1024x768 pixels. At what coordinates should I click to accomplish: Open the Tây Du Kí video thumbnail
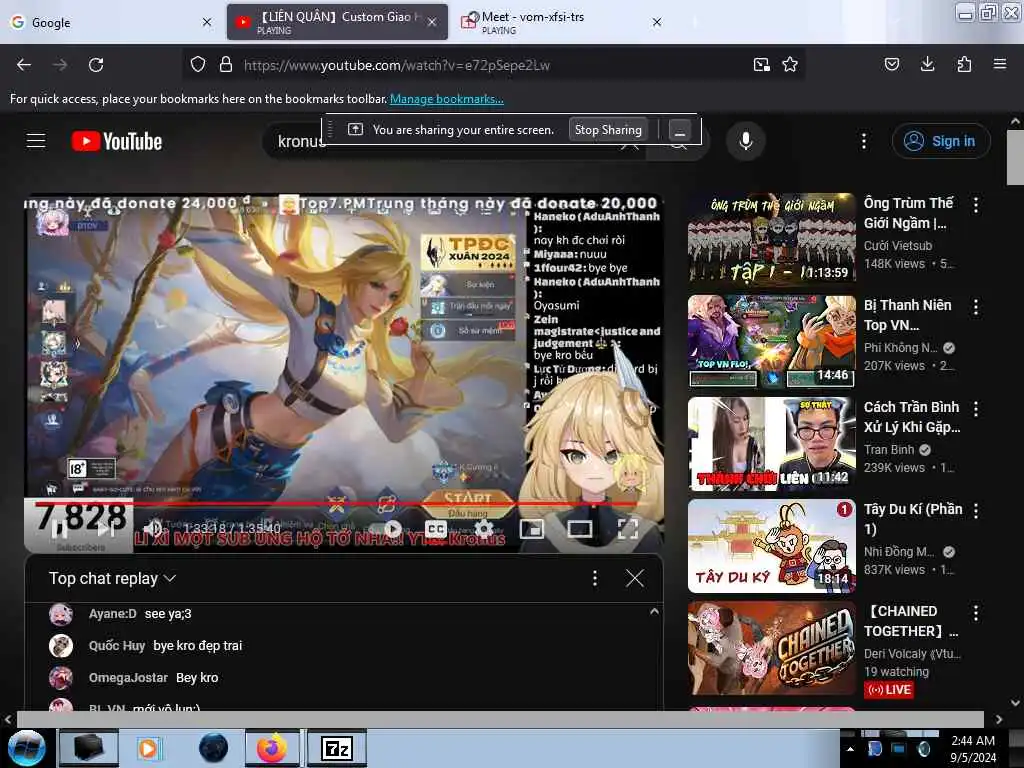pyautogui.click(x=772, y=545)
